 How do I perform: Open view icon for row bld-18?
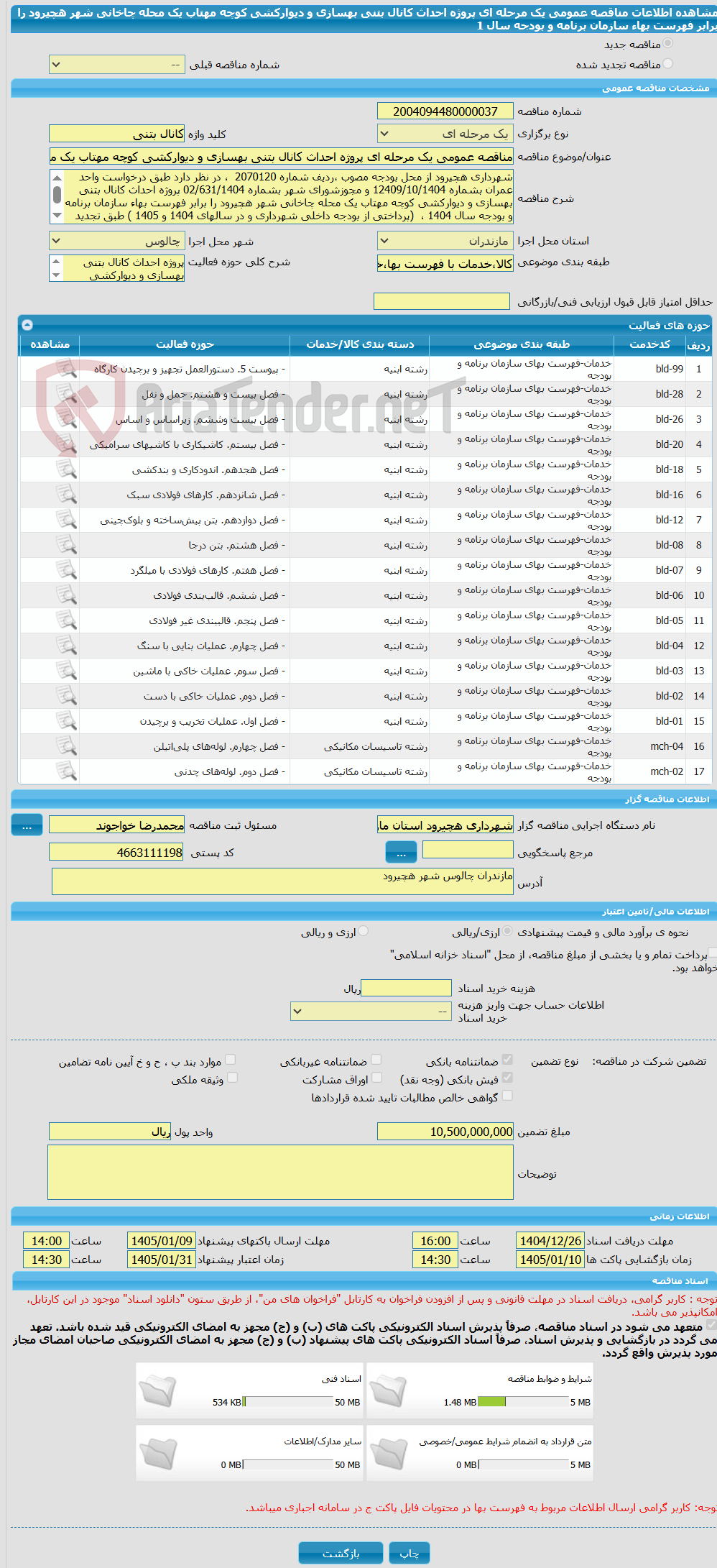point(66,469)
